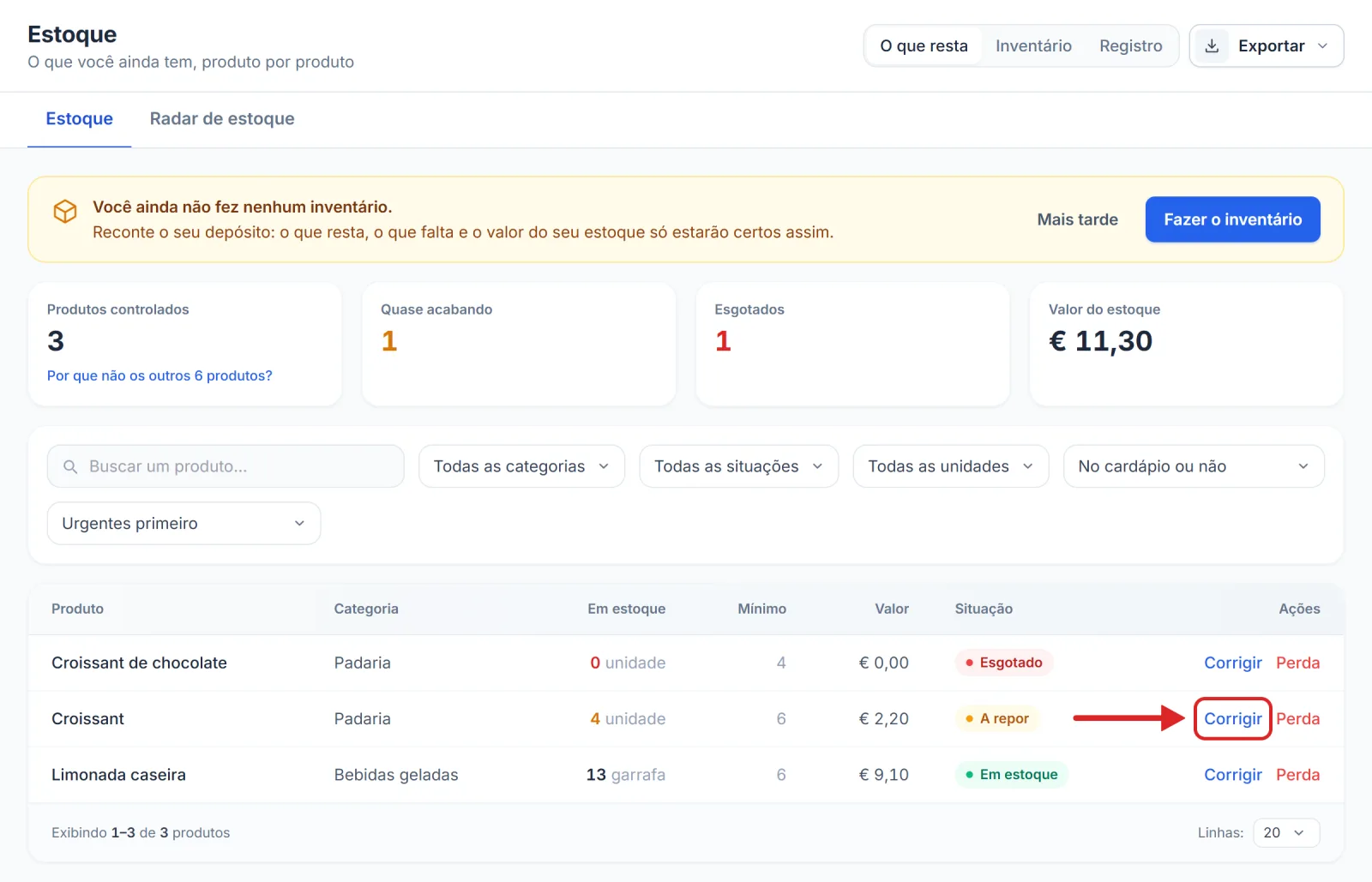Click the A repor status badge
1372x882 pixels.
pyautogui.click(x=996, y=719)
